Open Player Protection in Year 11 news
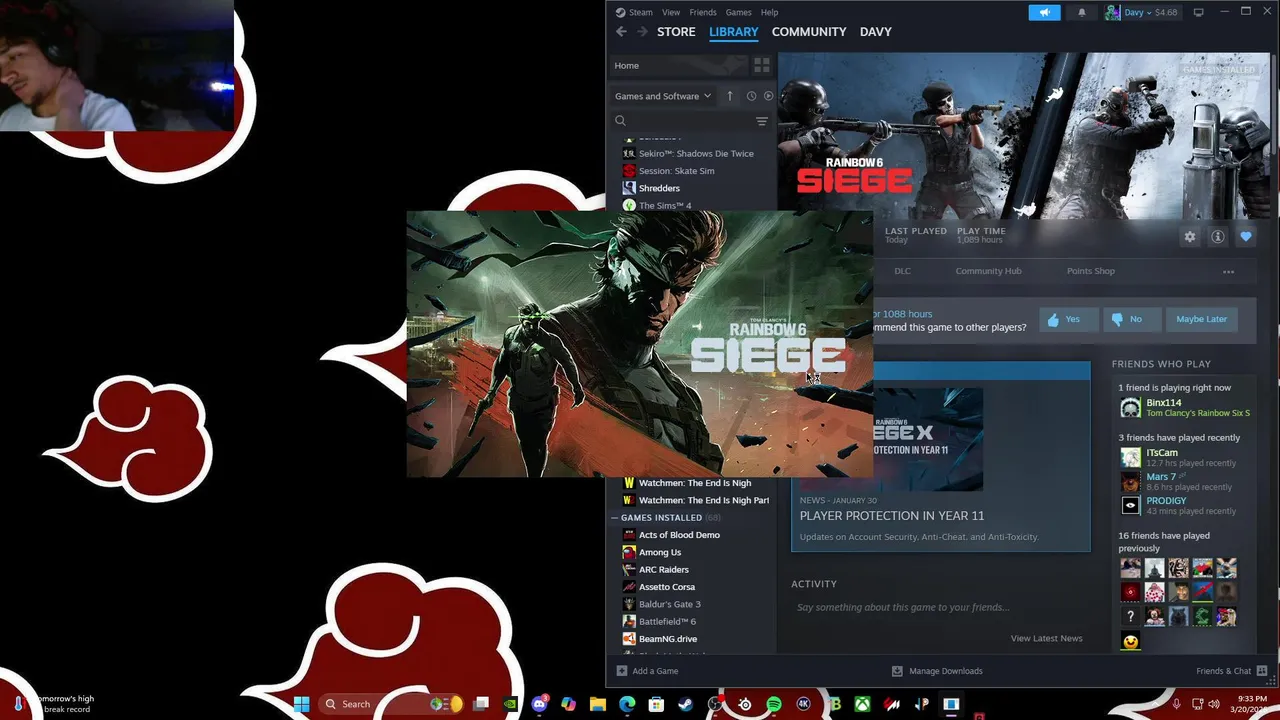This screenshot has height=720, width=1280. [x=892, y=516]
